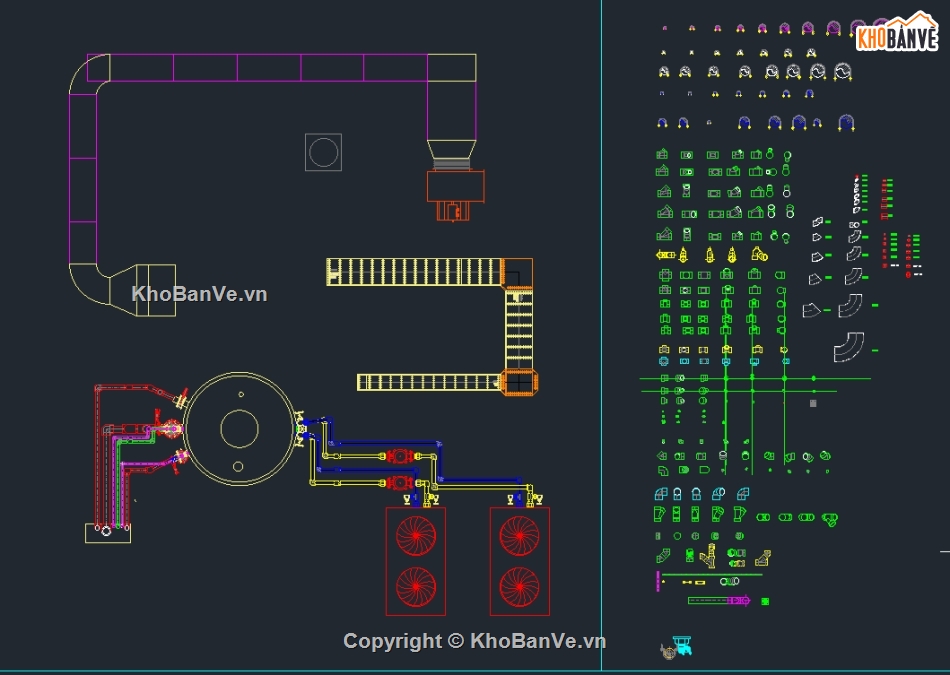
Task: Select the purple vertical duct on the left
Action: click(x=83, y=179)
